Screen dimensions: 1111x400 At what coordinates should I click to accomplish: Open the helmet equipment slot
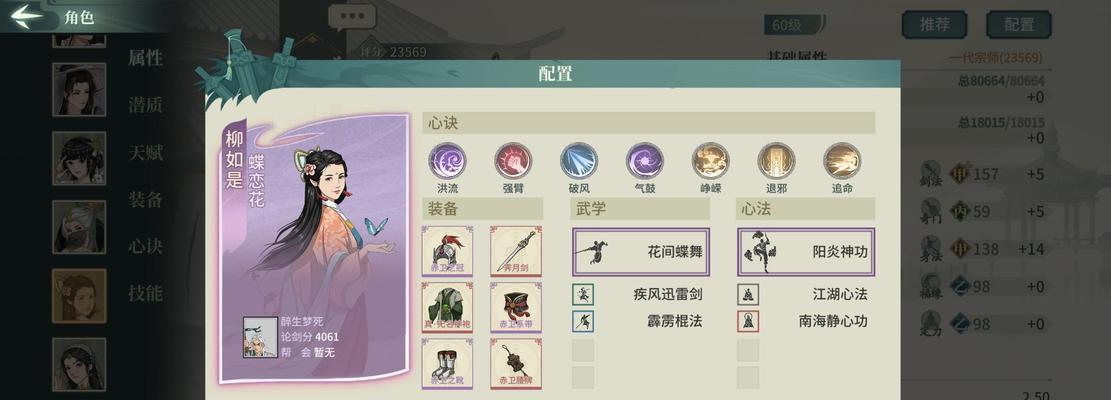coord(447,251)
